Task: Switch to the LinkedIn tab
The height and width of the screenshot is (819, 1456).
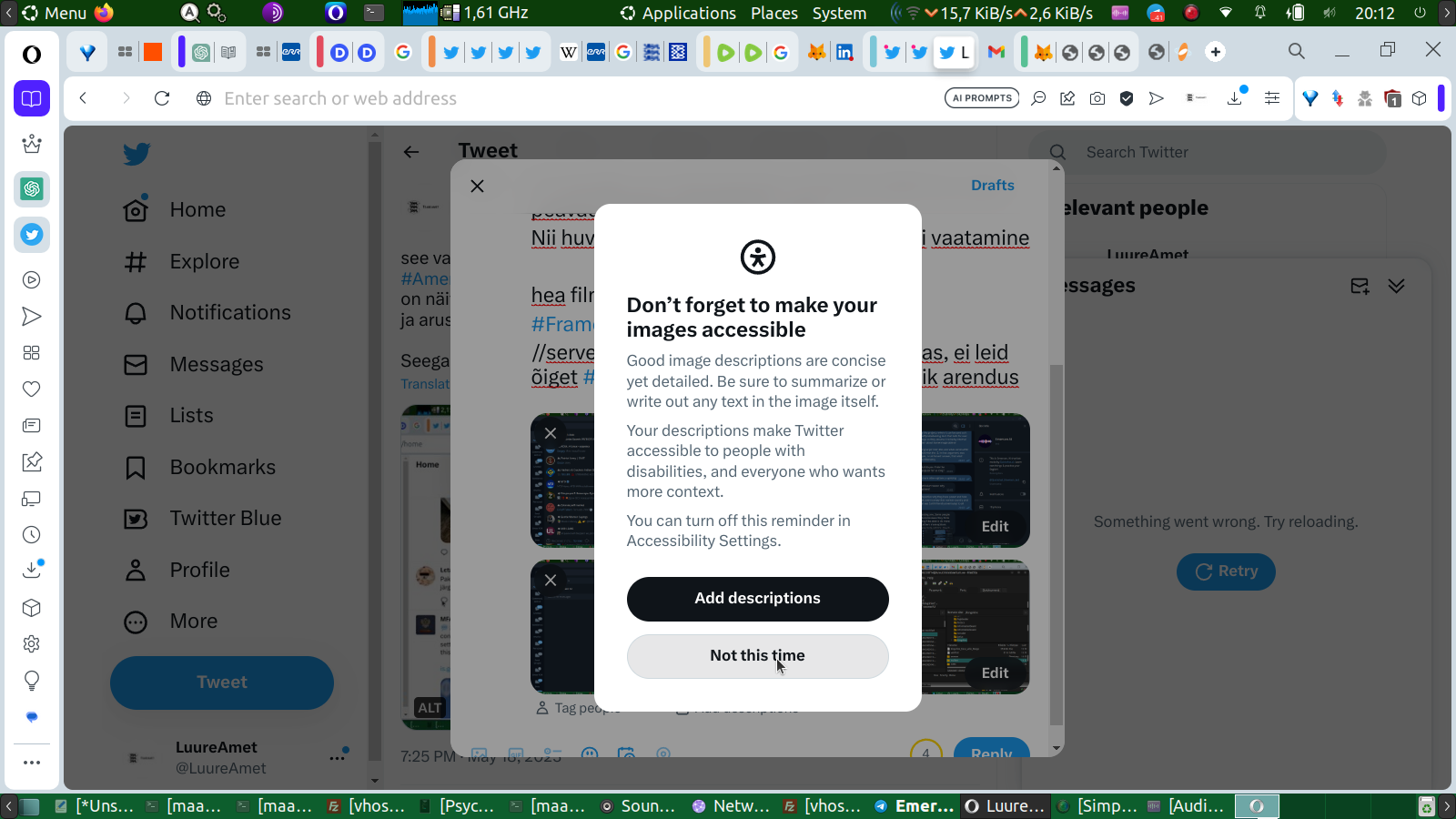Action: tap(844, 52)
